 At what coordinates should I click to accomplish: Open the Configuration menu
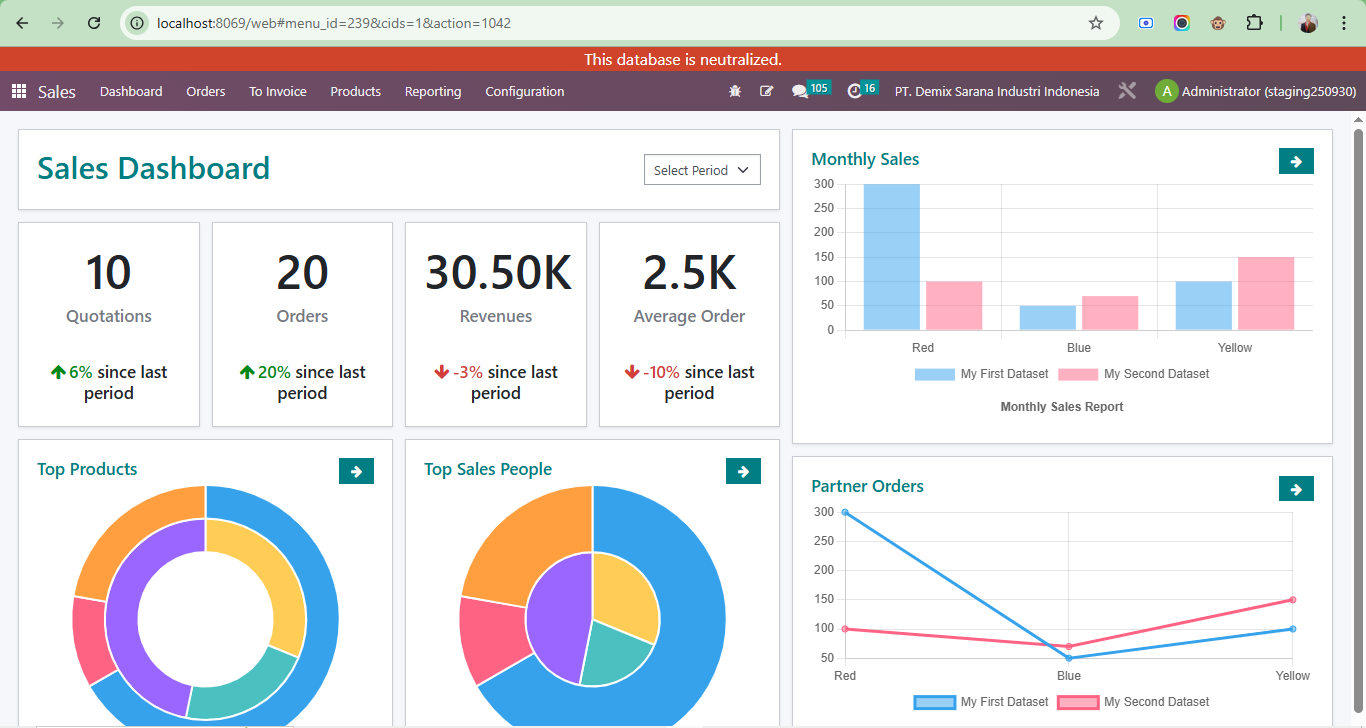pyautogui.click(x=525, y=91)
